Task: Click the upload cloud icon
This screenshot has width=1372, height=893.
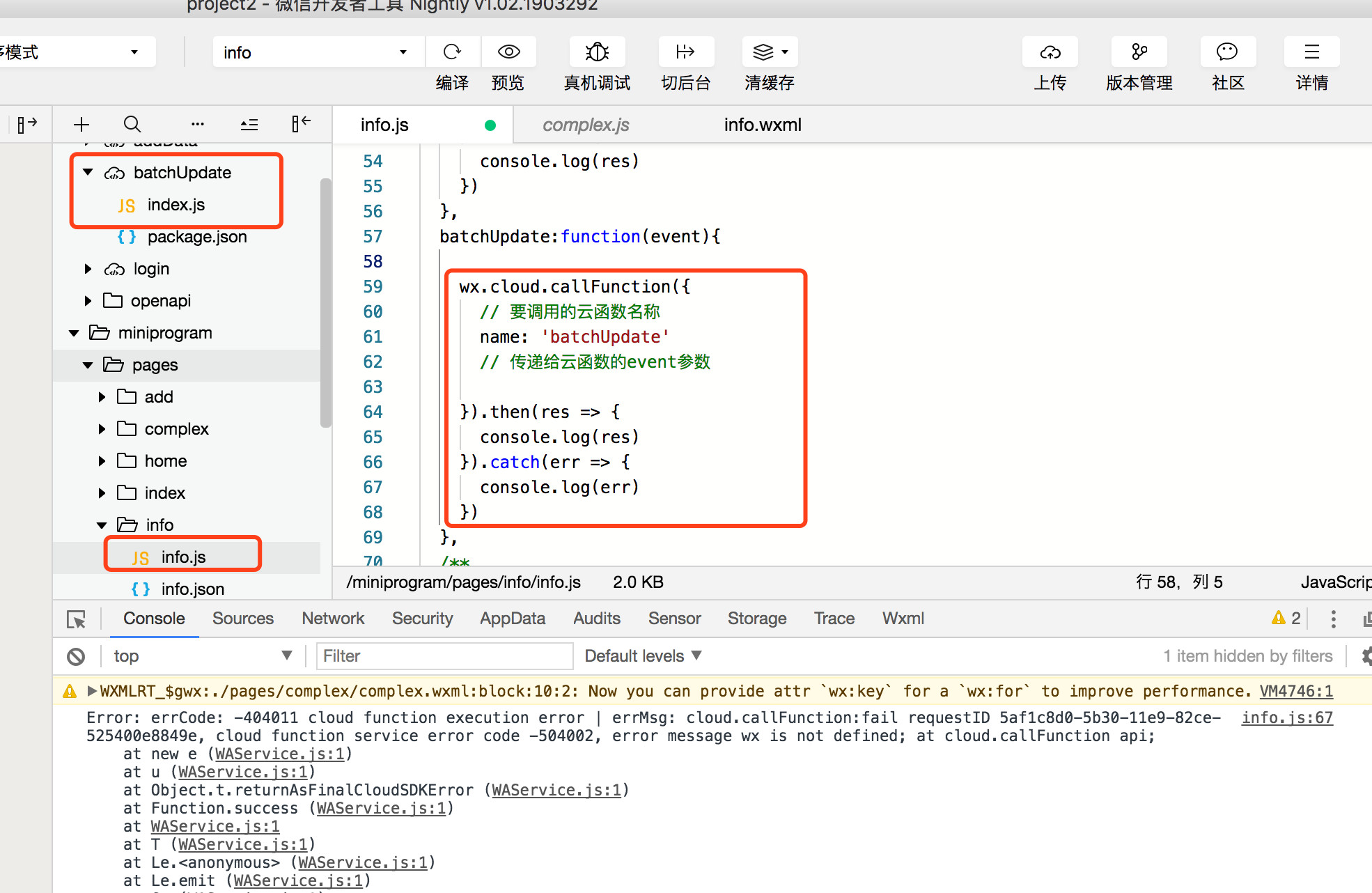Action: [x=1050, y=52]
